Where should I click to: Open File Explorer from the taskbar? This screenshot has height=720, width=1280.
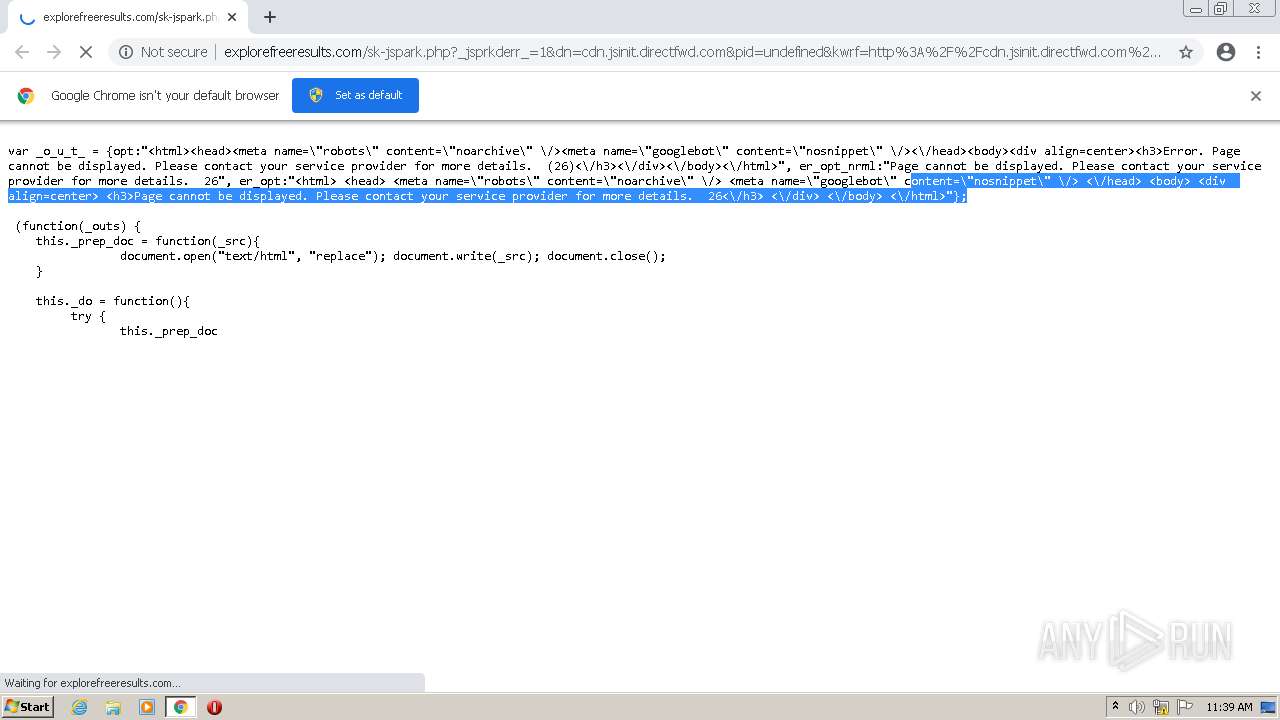(x=113, y=706)
